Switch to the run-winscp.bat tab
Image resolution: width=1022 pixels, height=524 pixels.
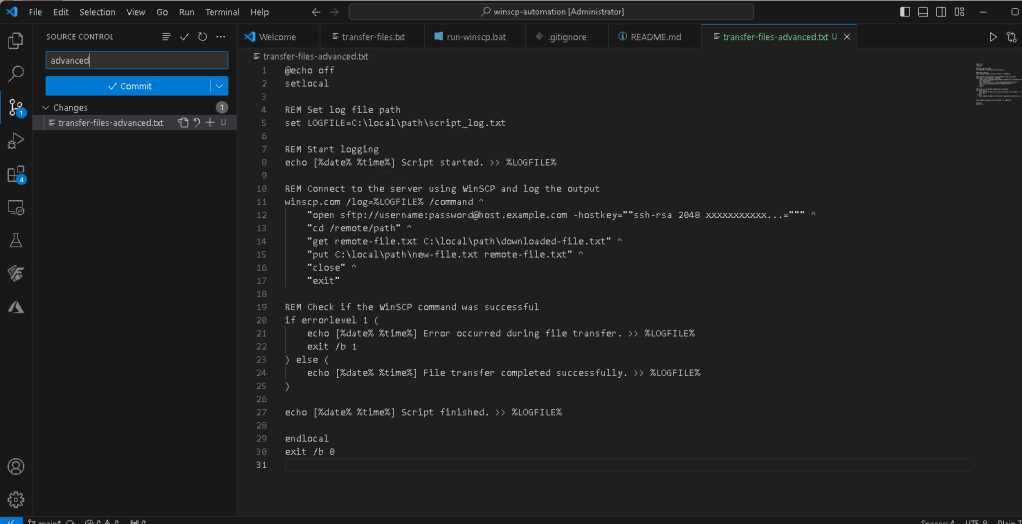(x=474, y=37)
